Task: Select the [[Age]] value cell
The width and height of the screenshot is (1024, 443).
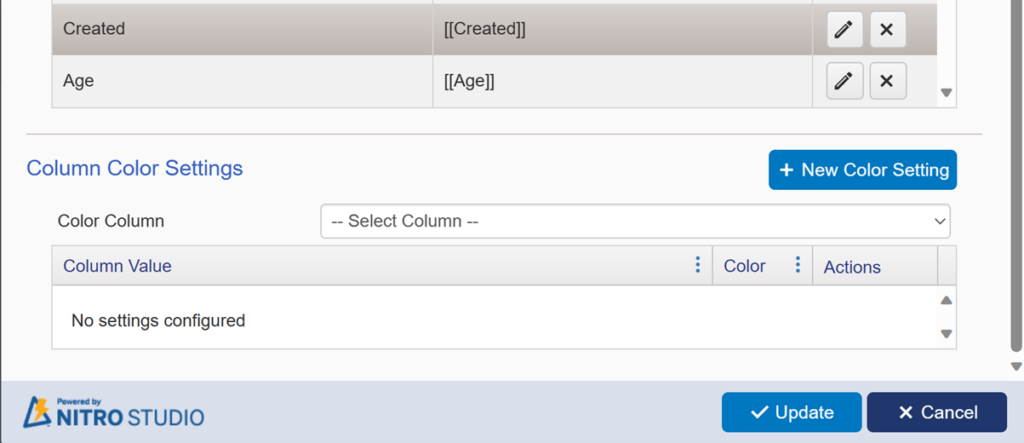Action: (470, 82)
